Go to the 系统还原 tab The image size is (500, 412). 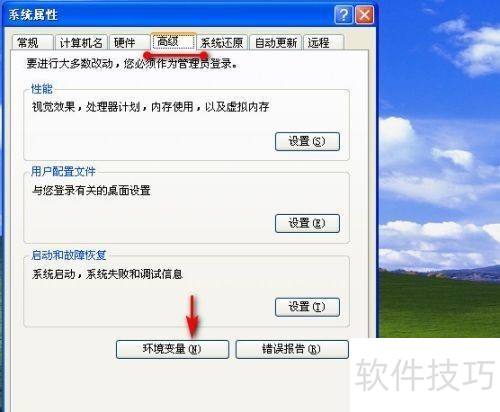222,43
